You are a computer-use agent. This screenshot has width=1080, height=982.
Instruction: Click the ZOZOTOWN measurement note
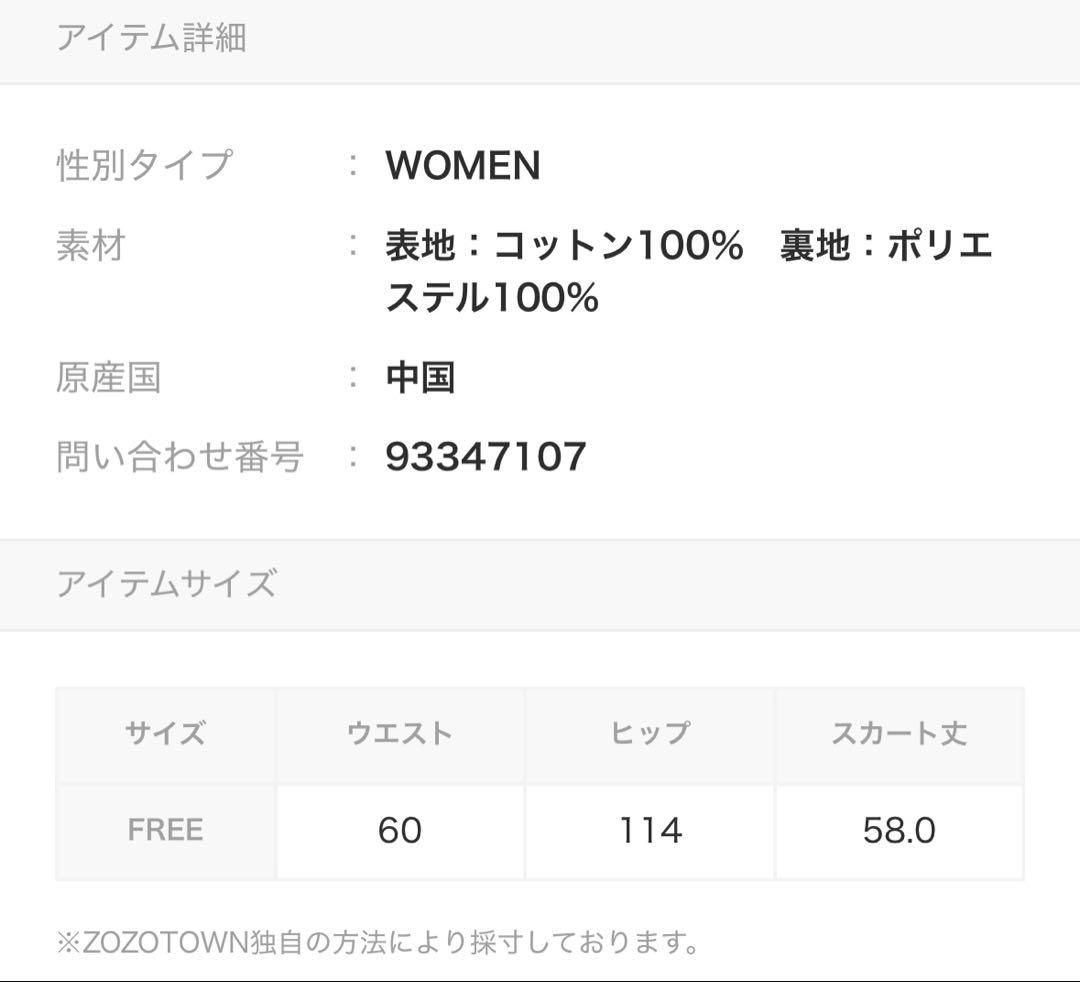coord(378,942)
